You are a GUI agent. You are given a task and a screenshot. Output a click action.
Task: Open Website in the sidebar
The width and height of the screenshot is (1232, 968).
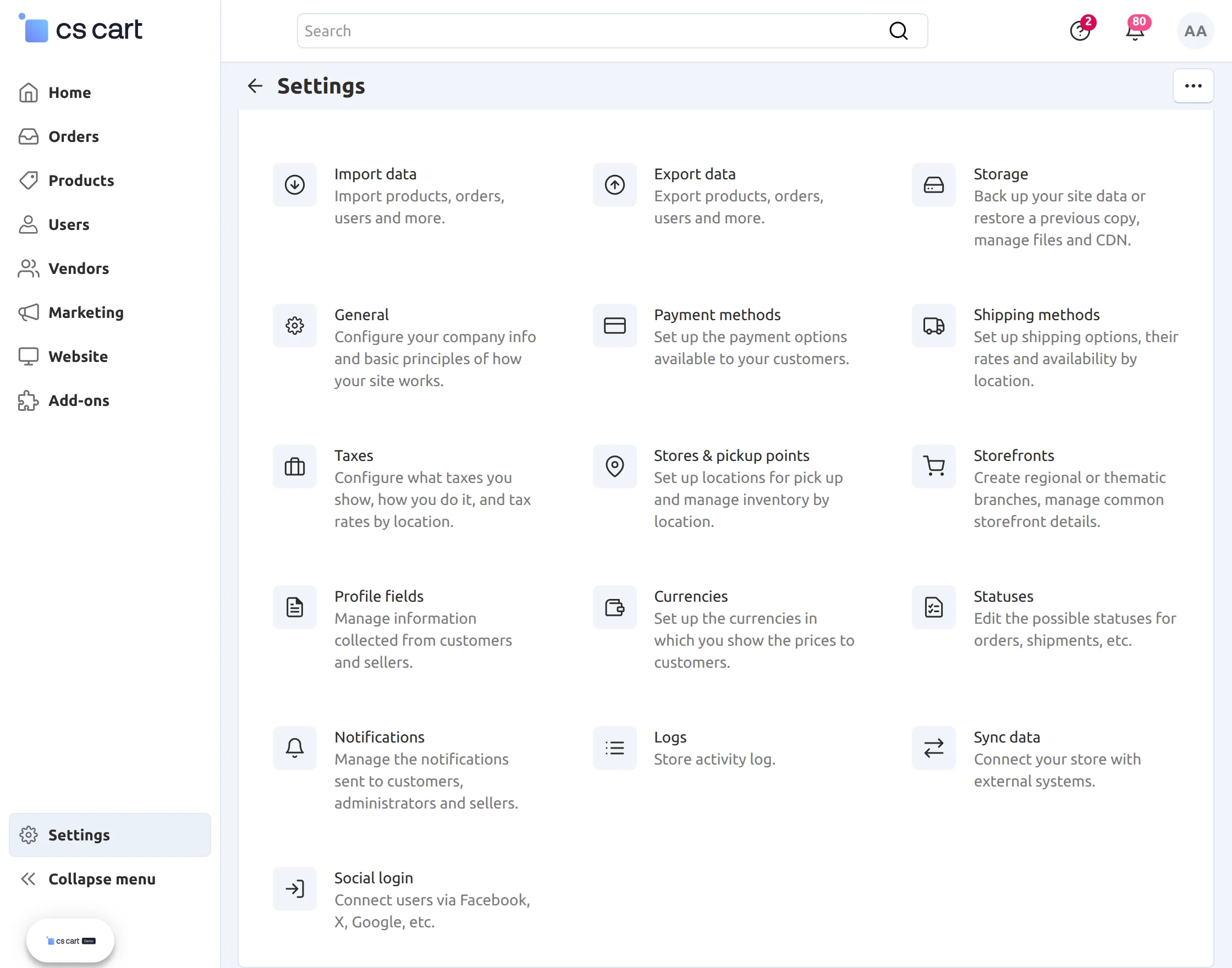pos(78,356)
